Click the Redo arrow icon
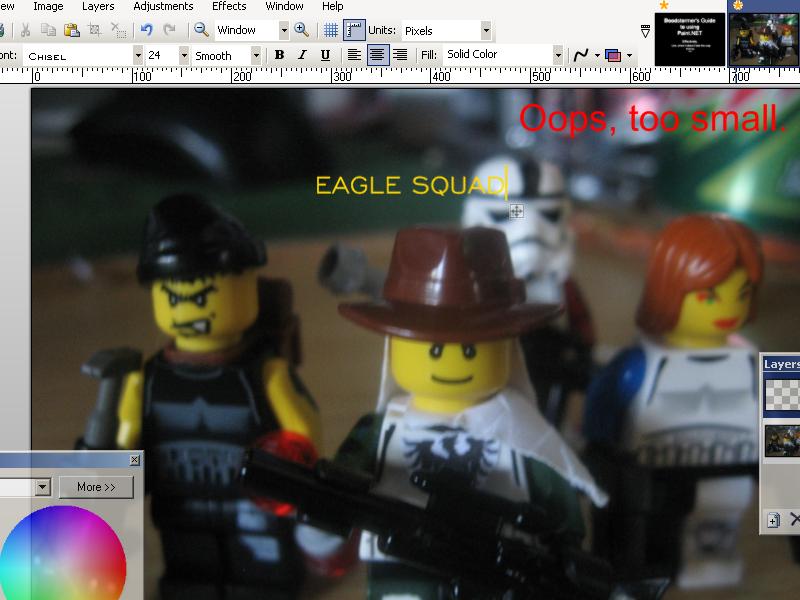The height and width of the screenshot is (600, 800). click(169, 30)
